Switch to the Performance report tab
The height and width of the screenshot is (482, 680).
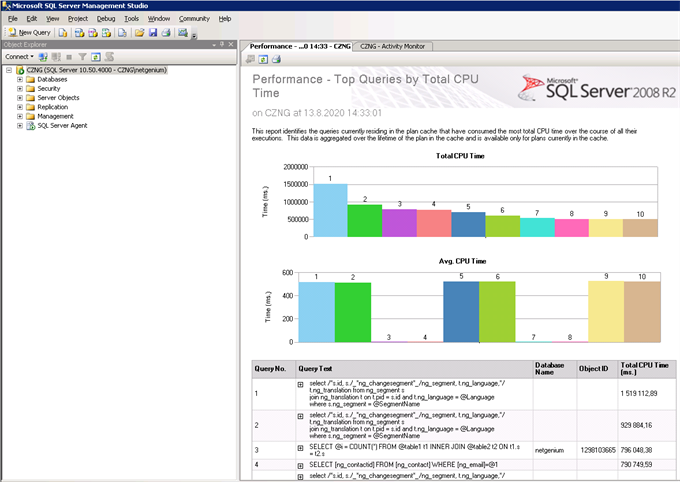(x=300, y=46)
